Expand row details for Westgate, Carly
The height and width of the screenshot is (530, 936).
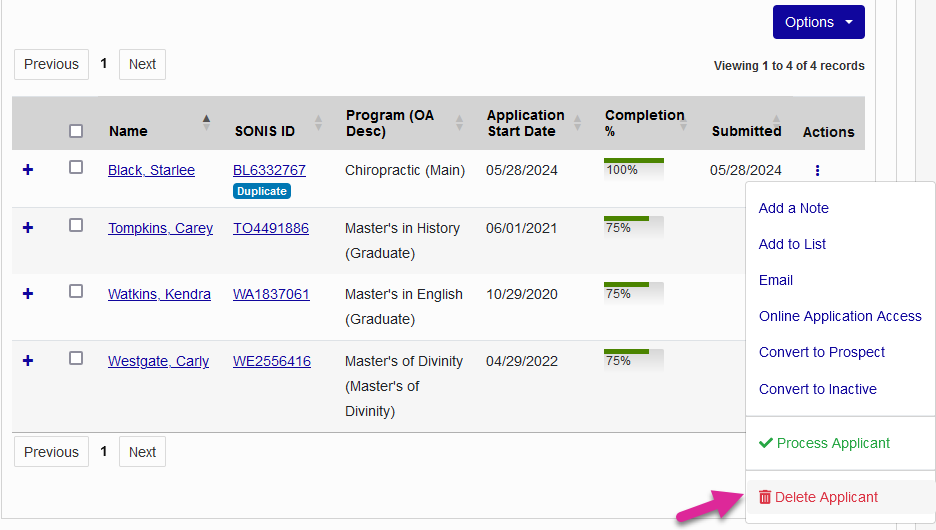pyautogui.click(x=27, y=360)
